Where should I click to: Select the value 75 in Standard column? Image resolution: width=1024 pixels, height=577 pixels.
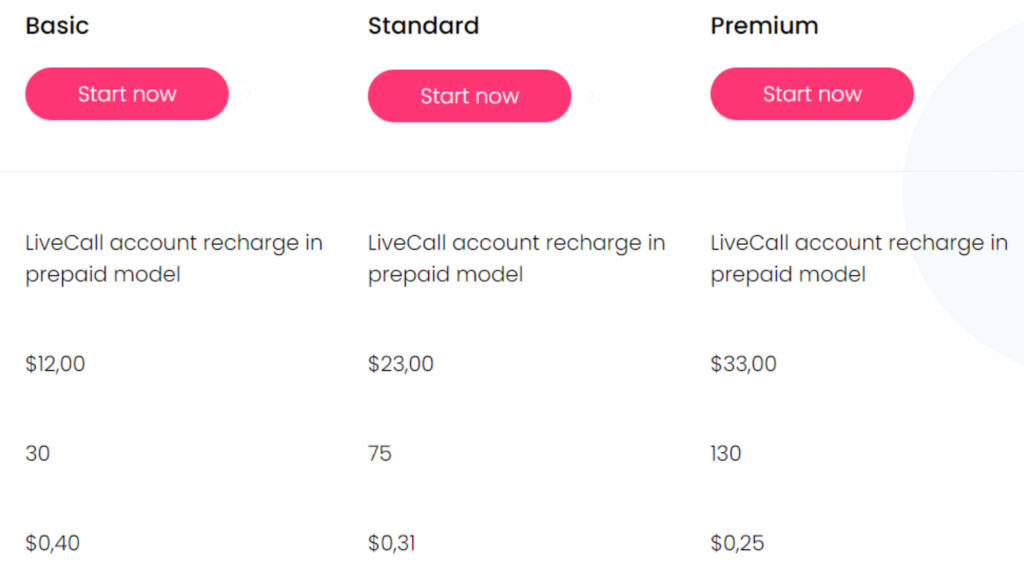[380, 454]
